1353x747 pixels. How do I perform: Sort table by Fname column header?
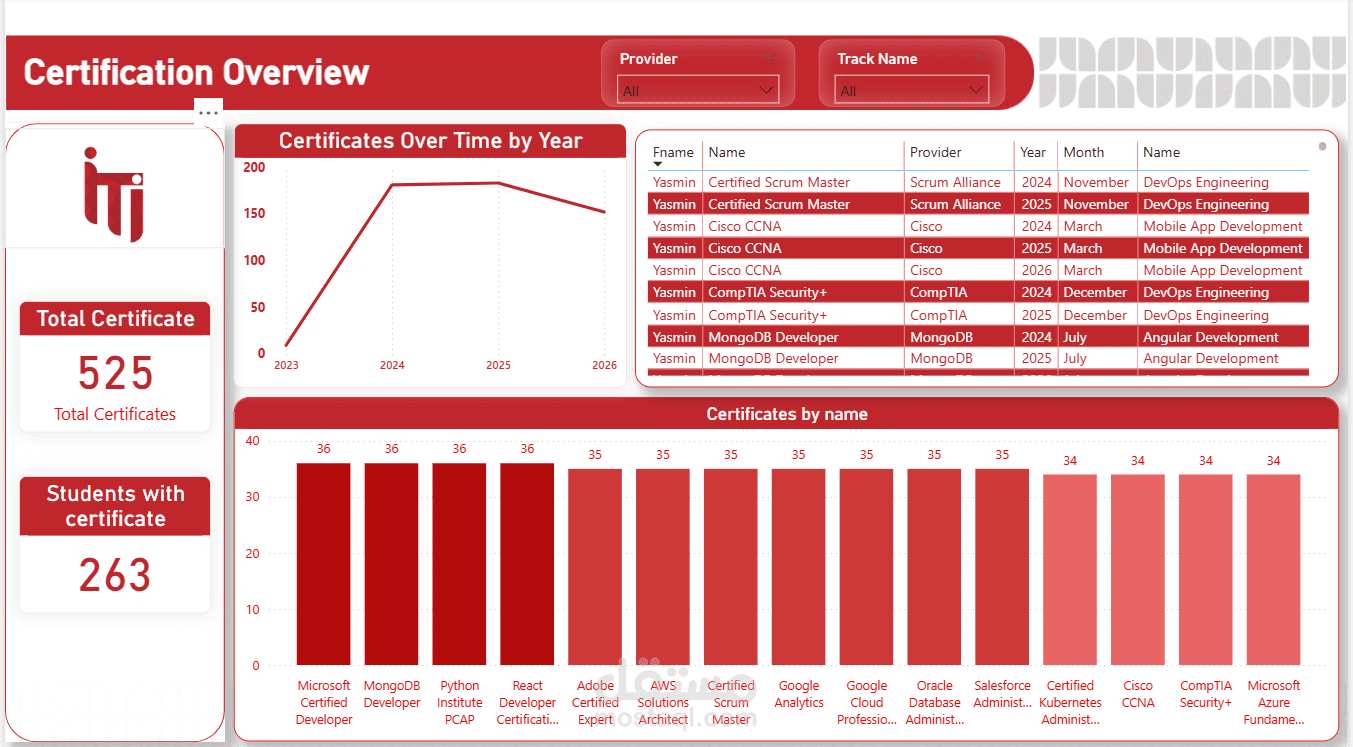point(673,152)
